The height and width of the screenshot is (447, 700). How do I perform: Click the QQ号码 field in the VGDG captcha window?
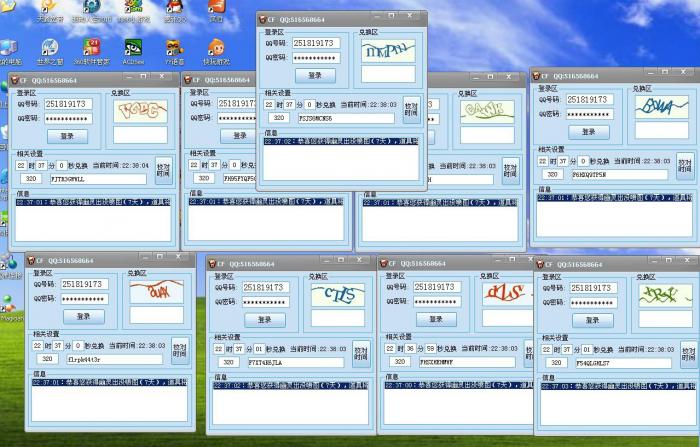pos(68,104)
